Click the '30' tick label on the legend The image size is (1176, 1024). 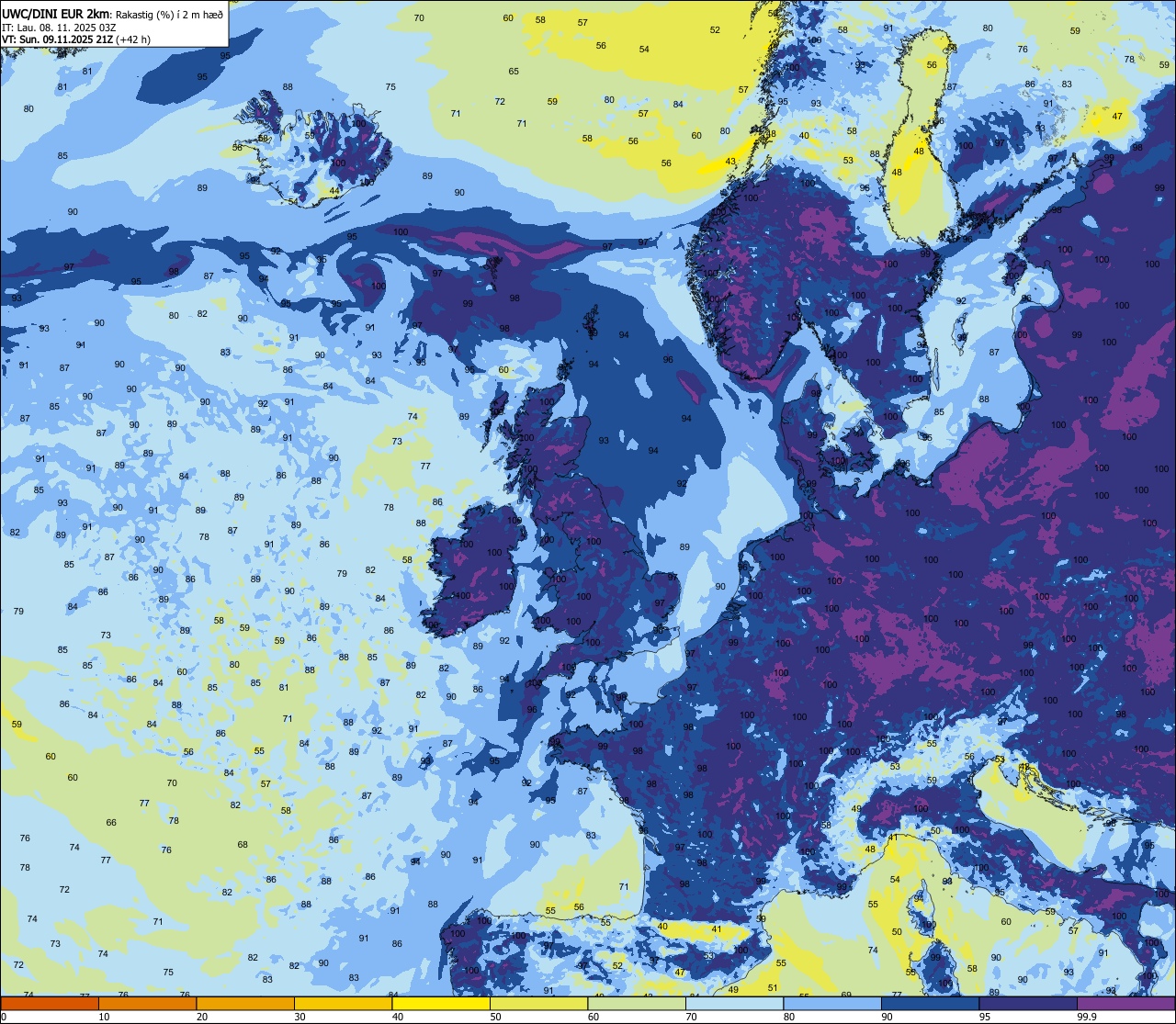coord(300,1017)
